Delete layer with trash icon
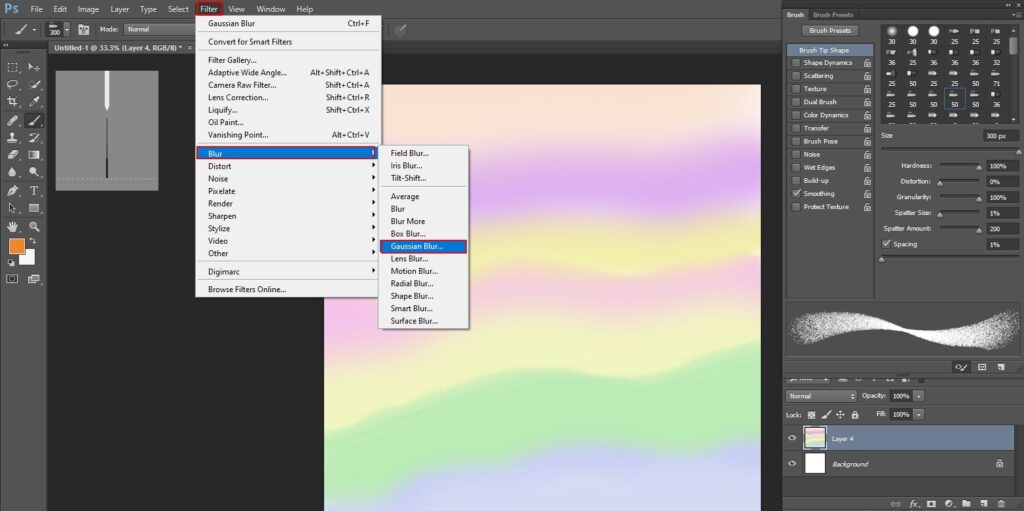The width and height of the screenshot is (1024, 511). click(x=1000, y=504)
